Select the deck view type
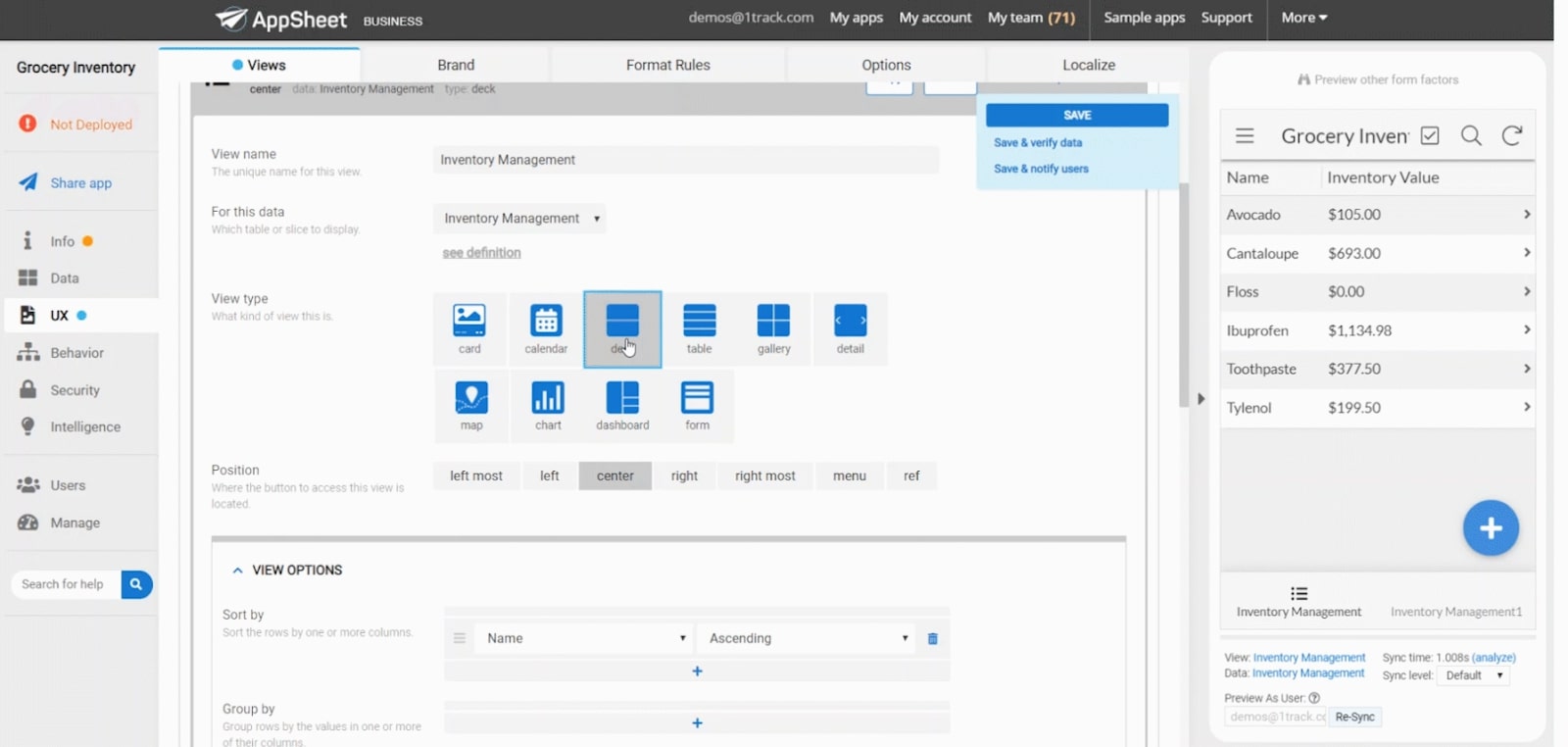This screenshot has height=747, width=1568. coord(622,329)
